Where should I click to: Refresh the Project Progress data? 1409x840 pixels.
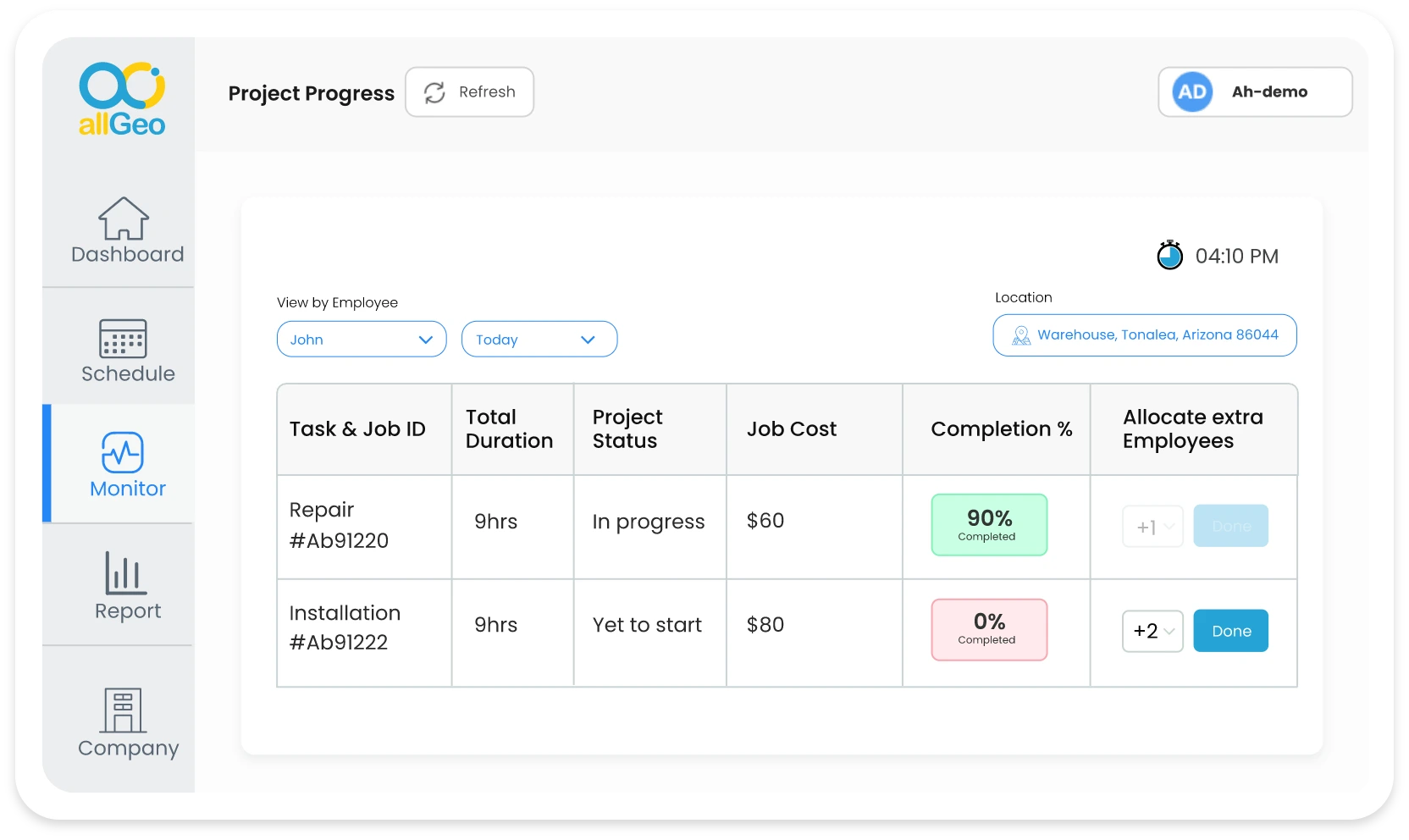[469, 91]
